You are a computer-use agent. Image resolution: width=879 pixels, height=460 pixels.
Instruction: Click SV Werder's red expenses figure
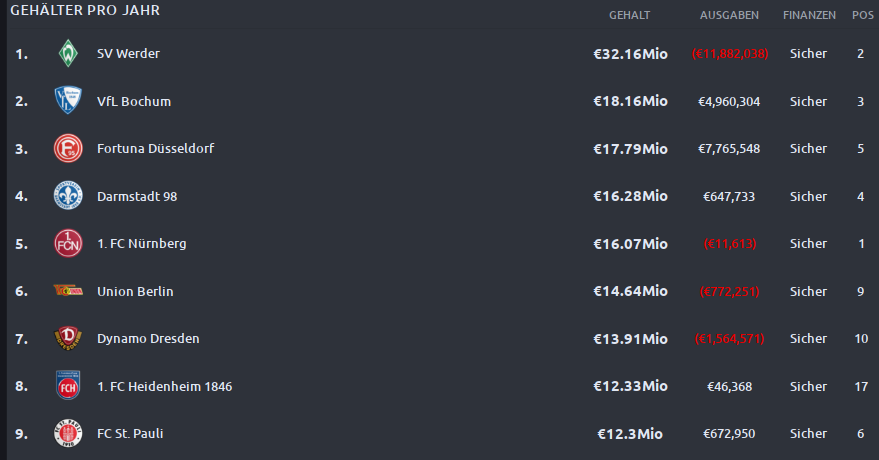click(730, 54)
